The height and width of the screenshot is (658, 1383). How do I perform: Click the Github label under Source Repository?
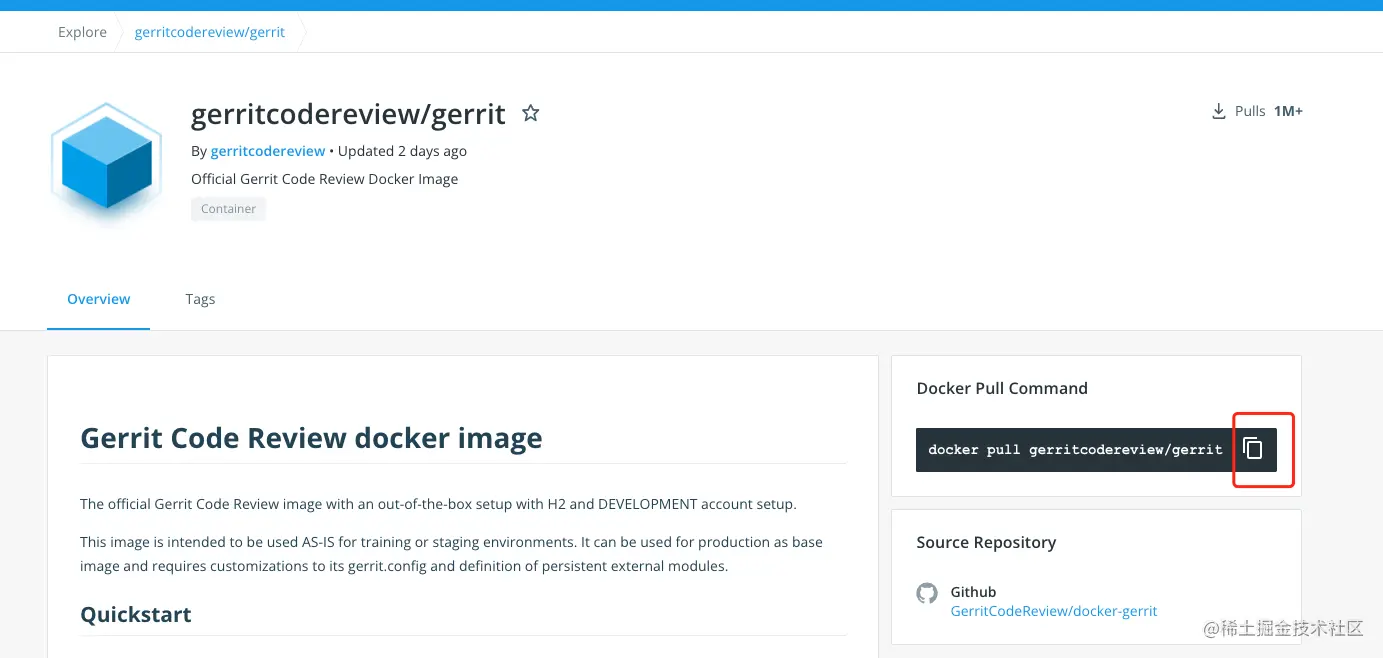tap(972, 591)
